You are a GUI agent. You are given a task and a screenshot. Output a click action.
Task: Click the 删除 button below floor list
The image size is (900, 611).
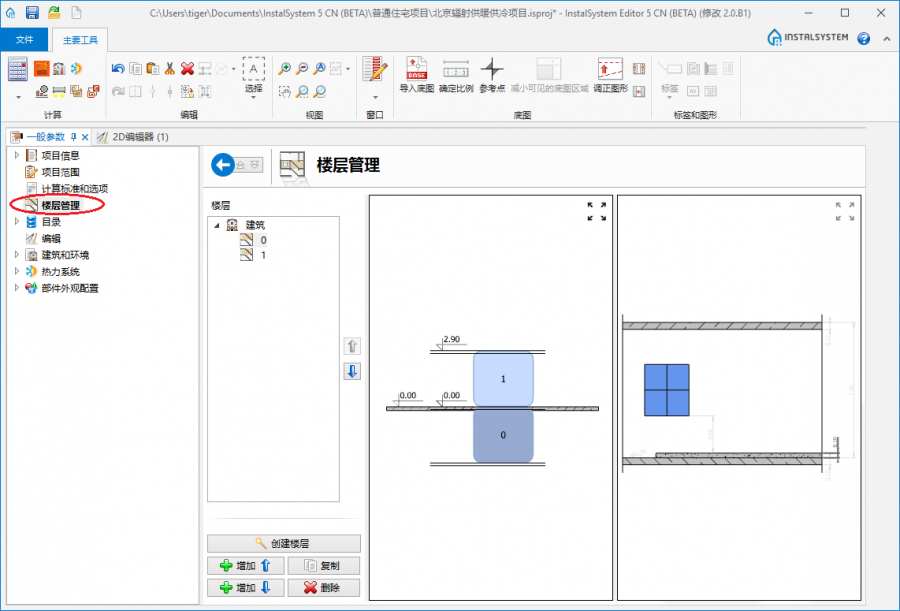pos(323,588)
